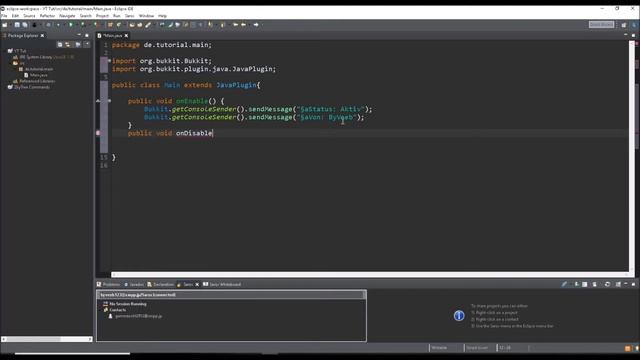The image size is (640, 360).
Task: Select the de.tutorial.main package
Action: point(39,69)
